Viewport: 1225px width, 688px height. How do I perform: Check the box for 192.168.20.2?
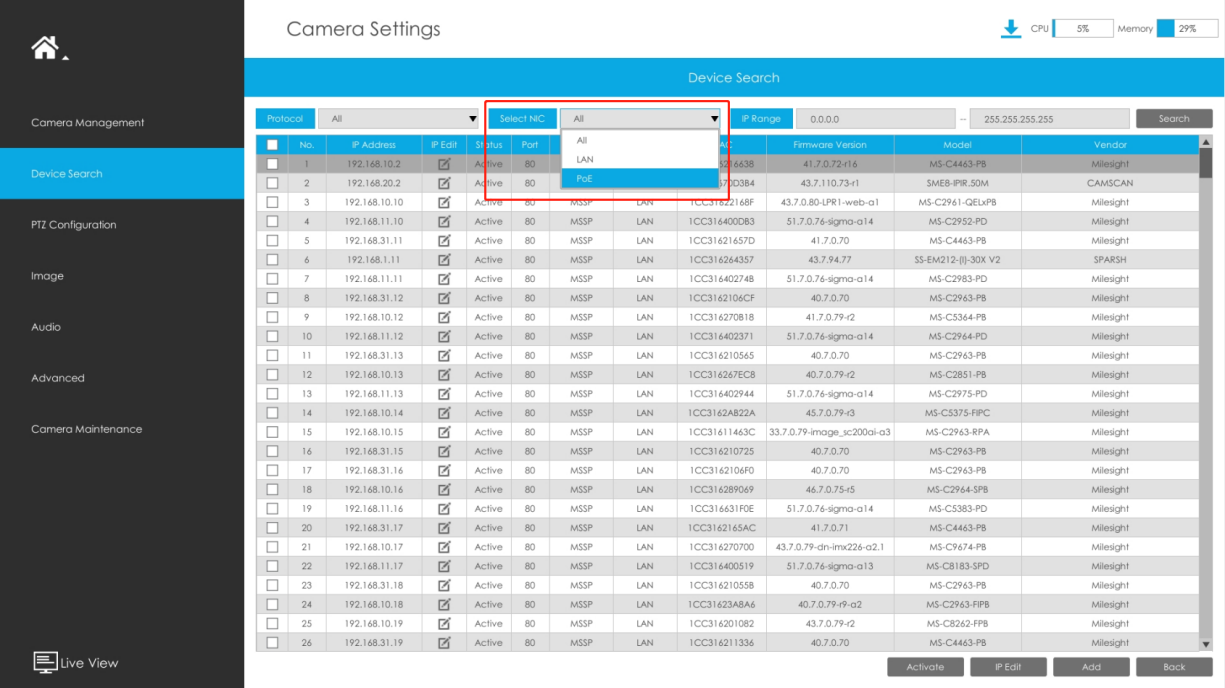pyautogui.click(x=272, y=183)
